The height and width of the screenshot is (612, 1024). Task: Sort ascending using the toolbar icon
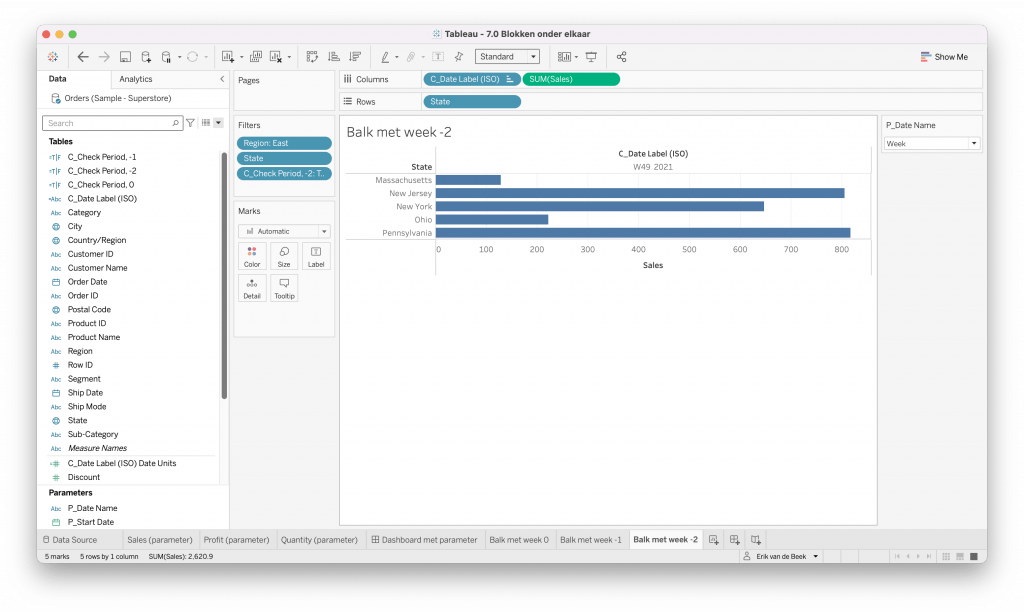[x=333, y=57]
